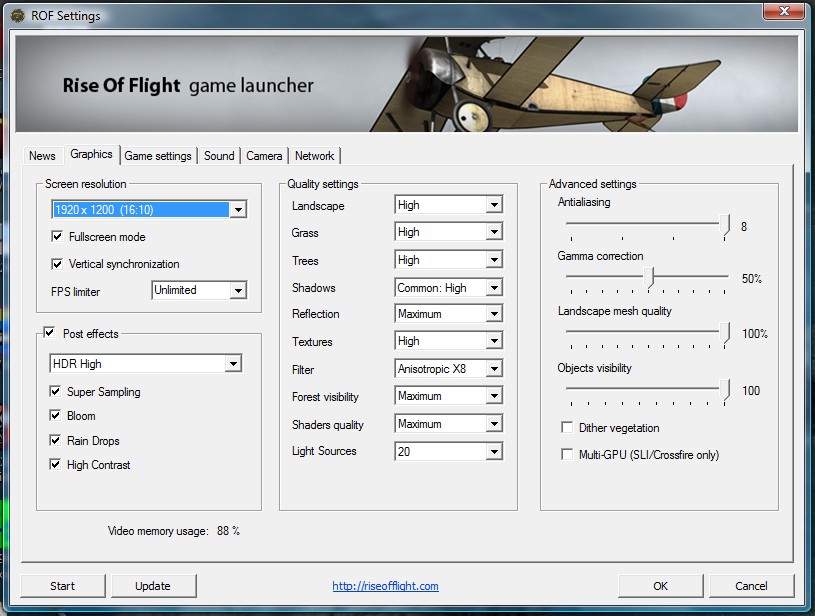Expand the FPS limiter dropdown

point(237,291)
